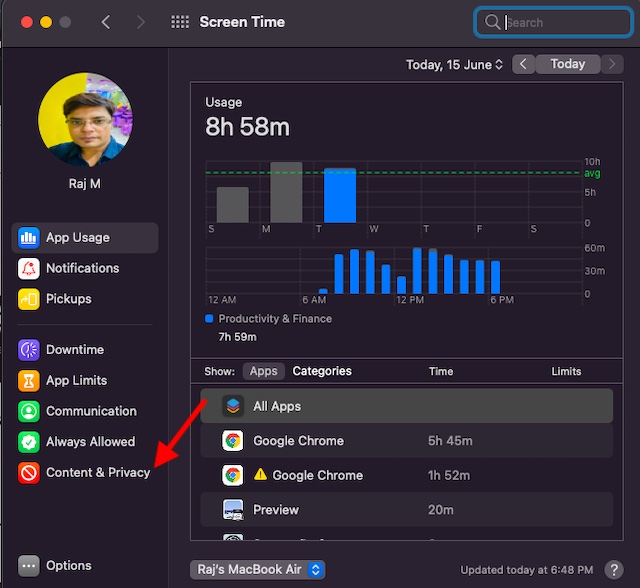Click the 7h 59m category time
The image size is (640, 588).
238,337
